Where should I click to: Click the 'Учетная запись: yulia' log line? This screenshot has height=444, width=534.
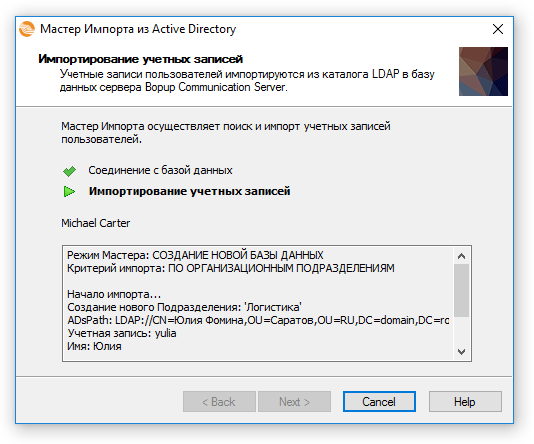(x=122, y=333)
